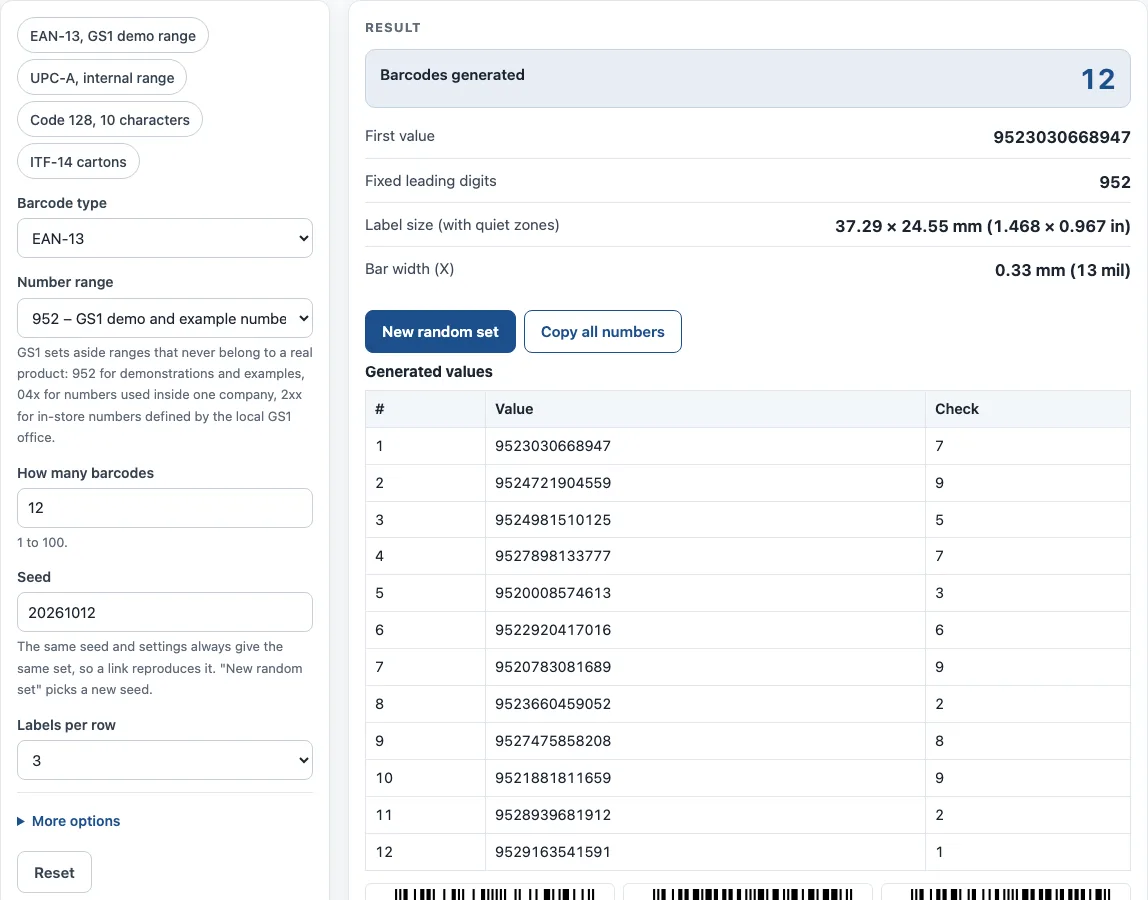Select value 9523030668947 in row 1
The image size is (1148, 900).
point(553,446)
